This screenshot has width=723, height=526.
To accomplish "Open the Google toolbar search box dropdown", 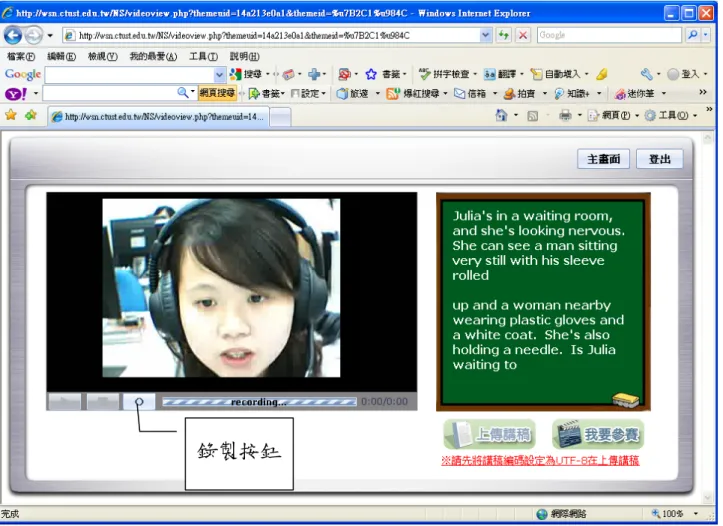I will [x=219, y=74].
